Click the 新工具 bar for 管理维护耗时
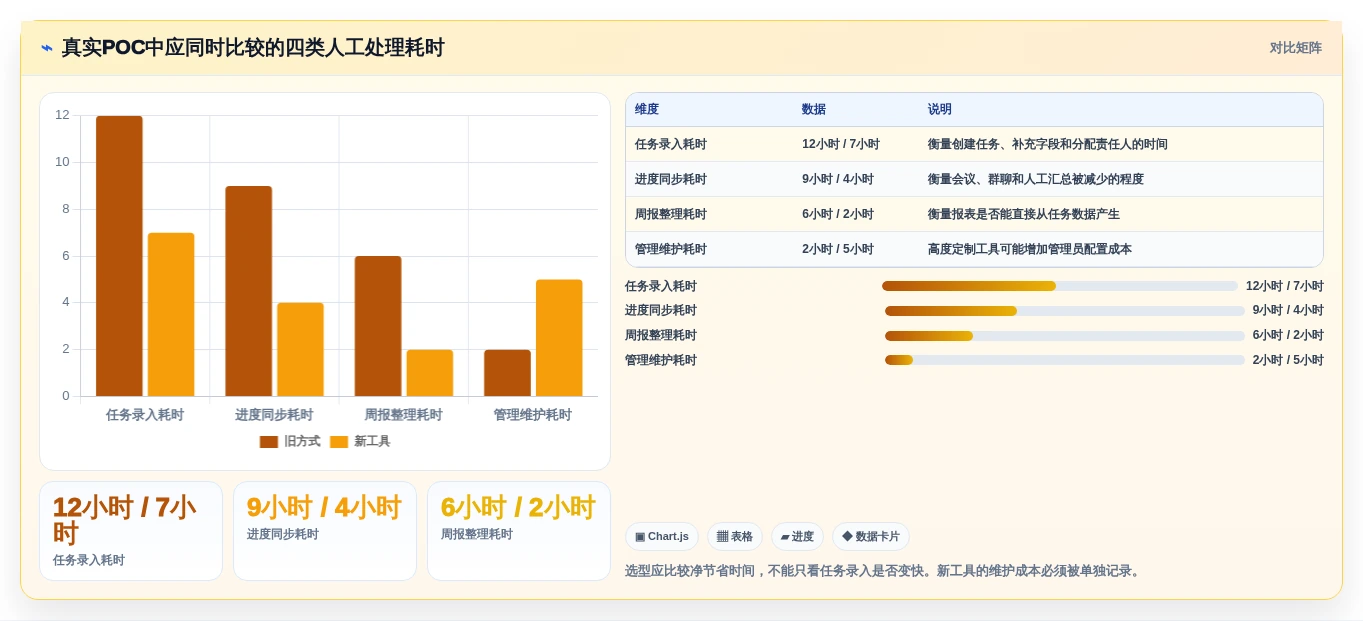 tap(559, 338)
